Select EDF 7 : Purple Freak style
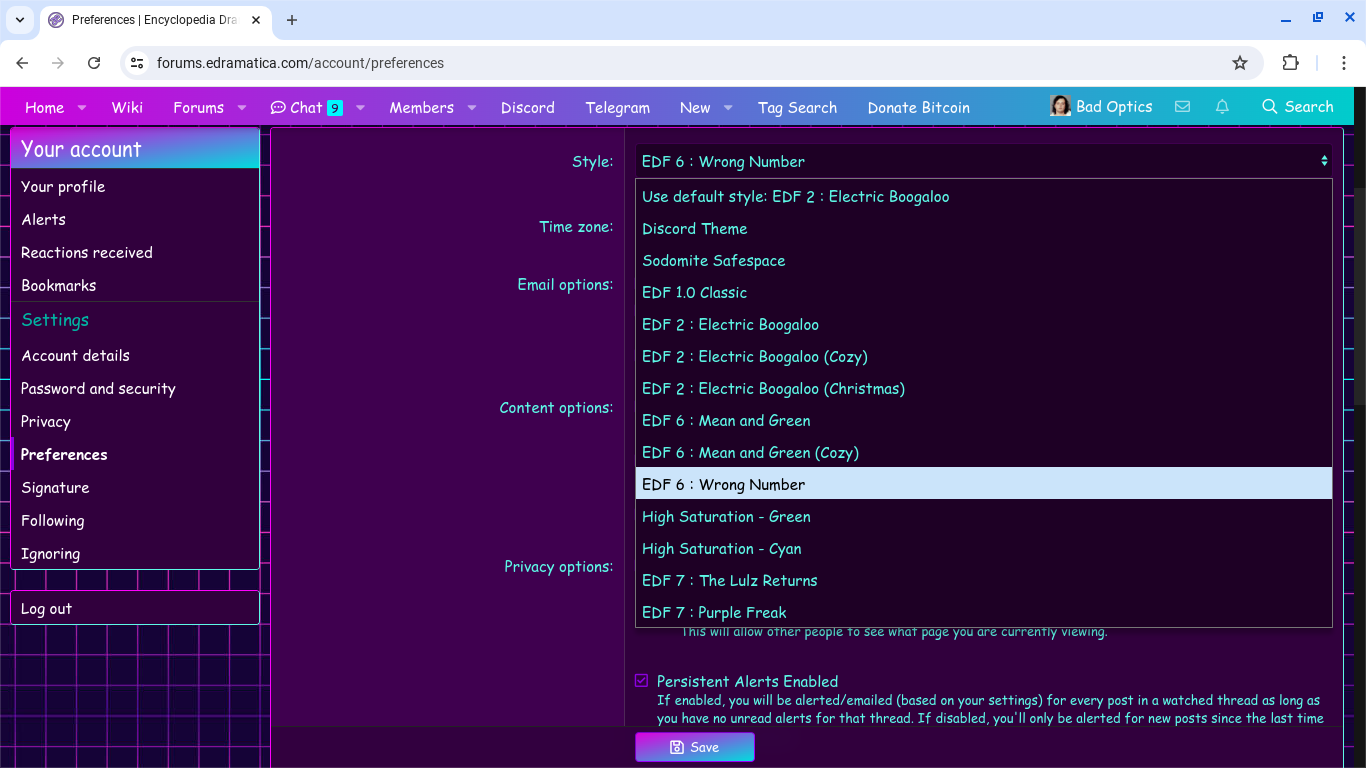Viewport: 1366px width, 768px height. 714,613
